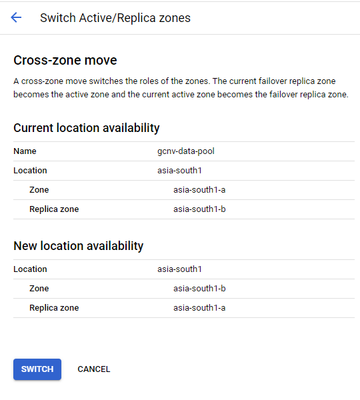360x400 pixels.
Task: Click the Current location availability heading
Action: coord(86,128)
